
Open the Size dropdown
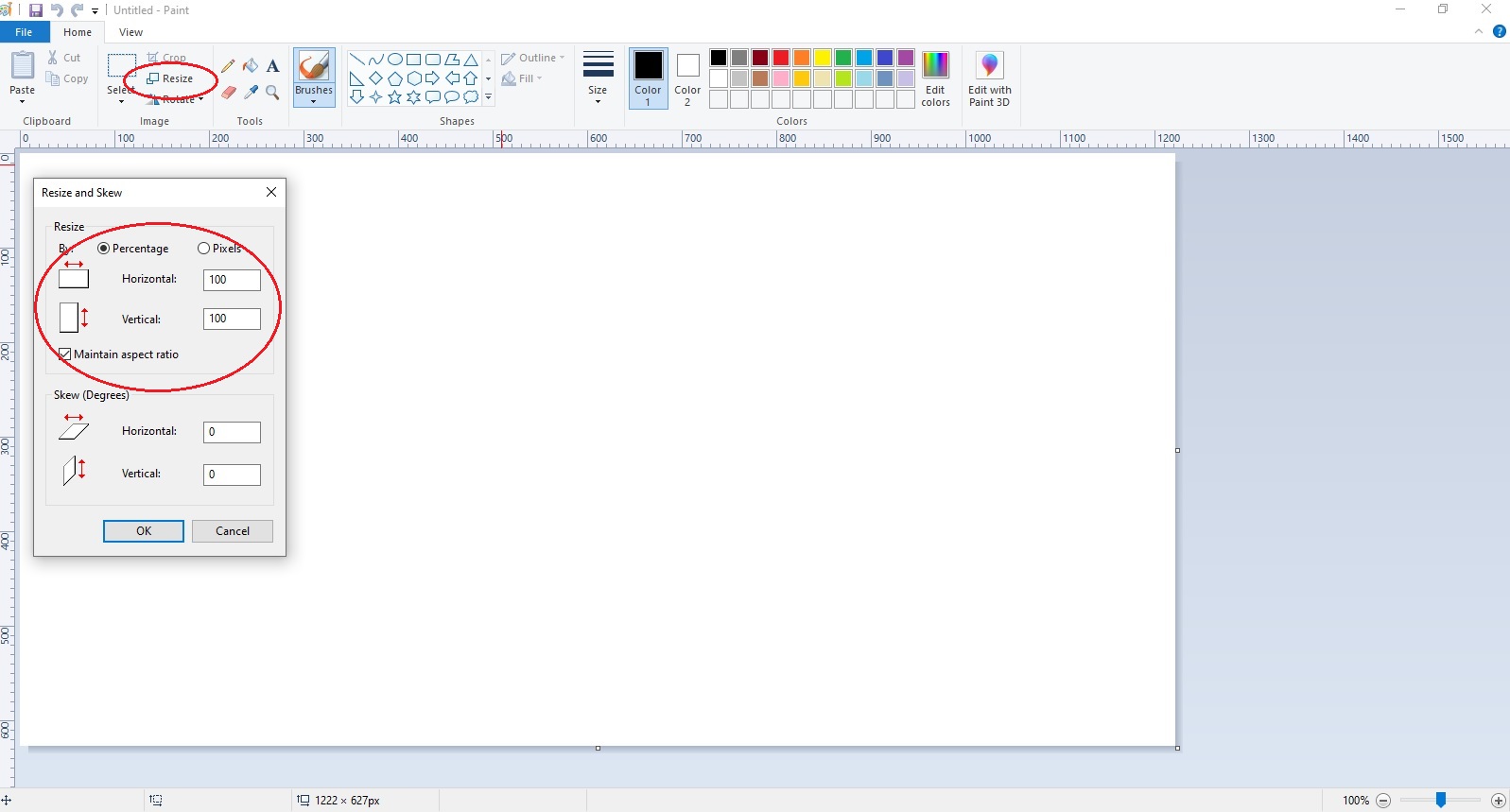coord(598,78)
